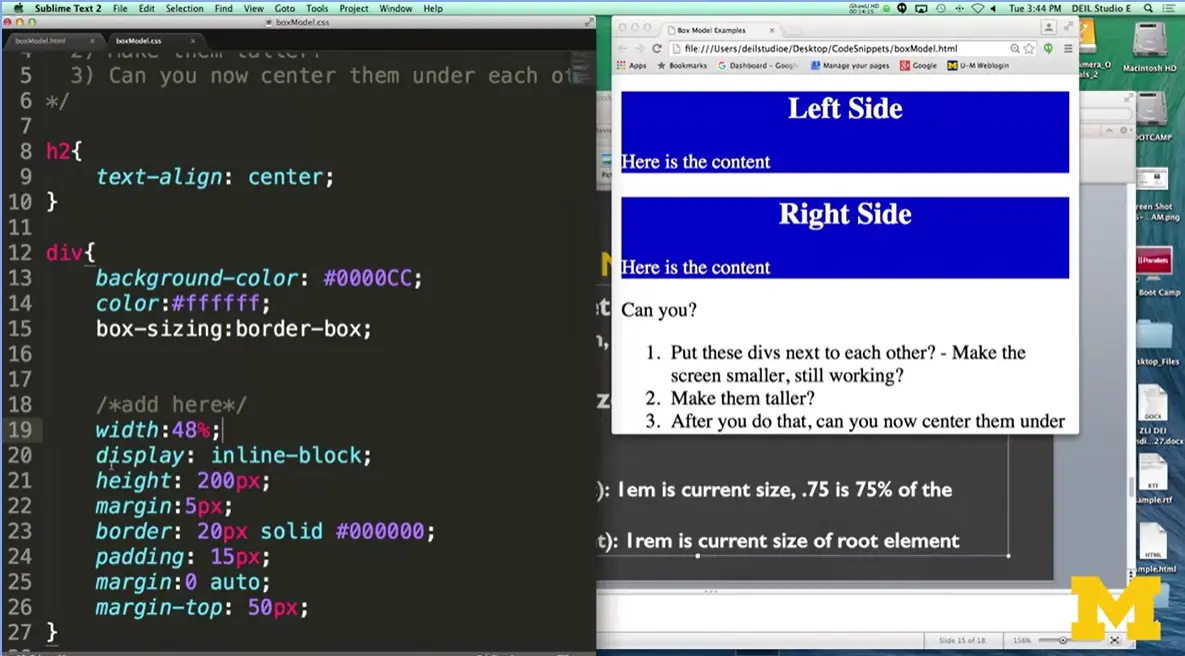Image resolution: width=1185 pixels, height=656 pixels.
Task: Open Spotlight search in the menu bar
Action: click(x=1148, y=8)
